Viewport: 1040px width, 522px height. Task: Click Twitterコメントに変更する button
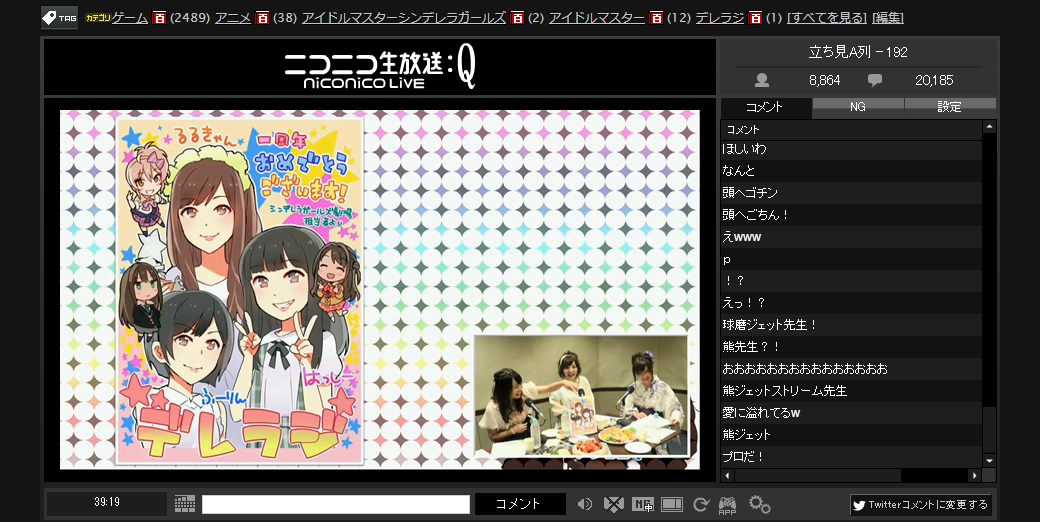click(921, 505)
